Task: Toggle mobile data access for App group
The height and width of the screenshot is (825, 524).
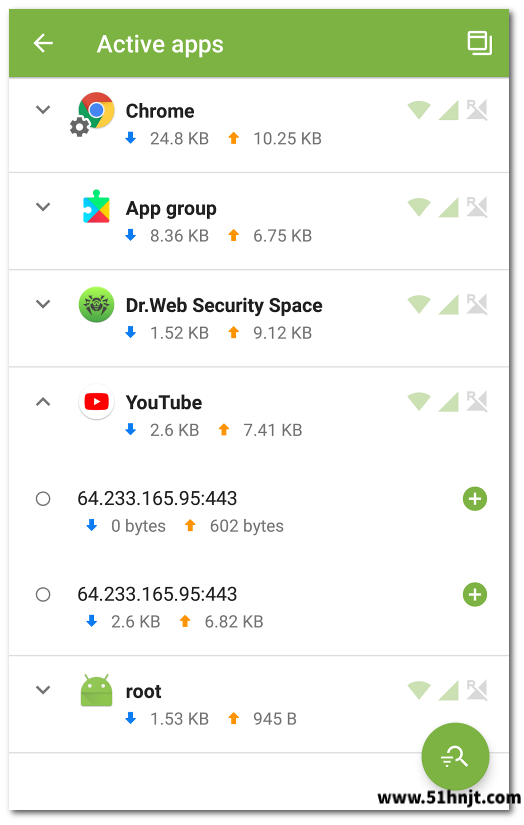Action: [x=449, y=207]
